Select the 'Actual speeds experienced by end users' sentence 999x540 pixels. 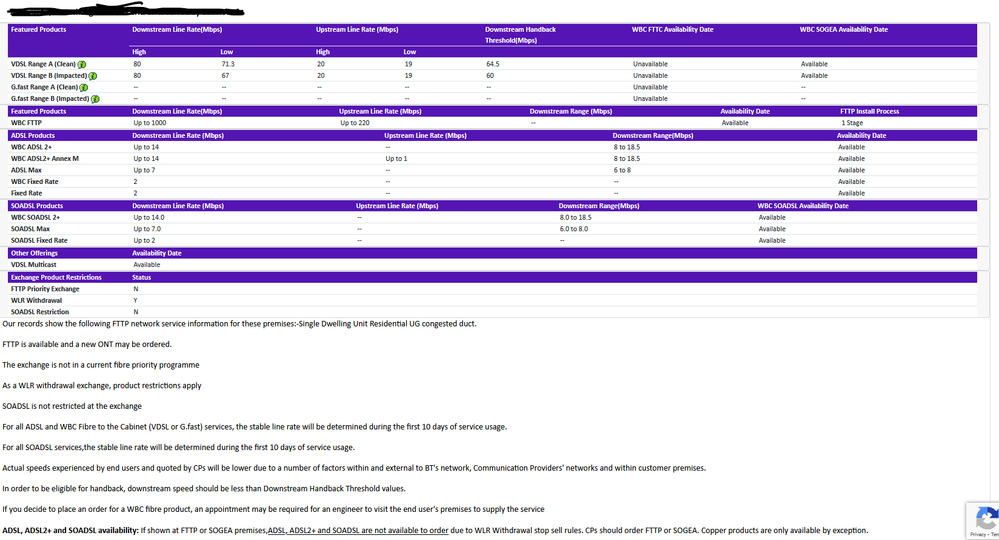point(354,468)
